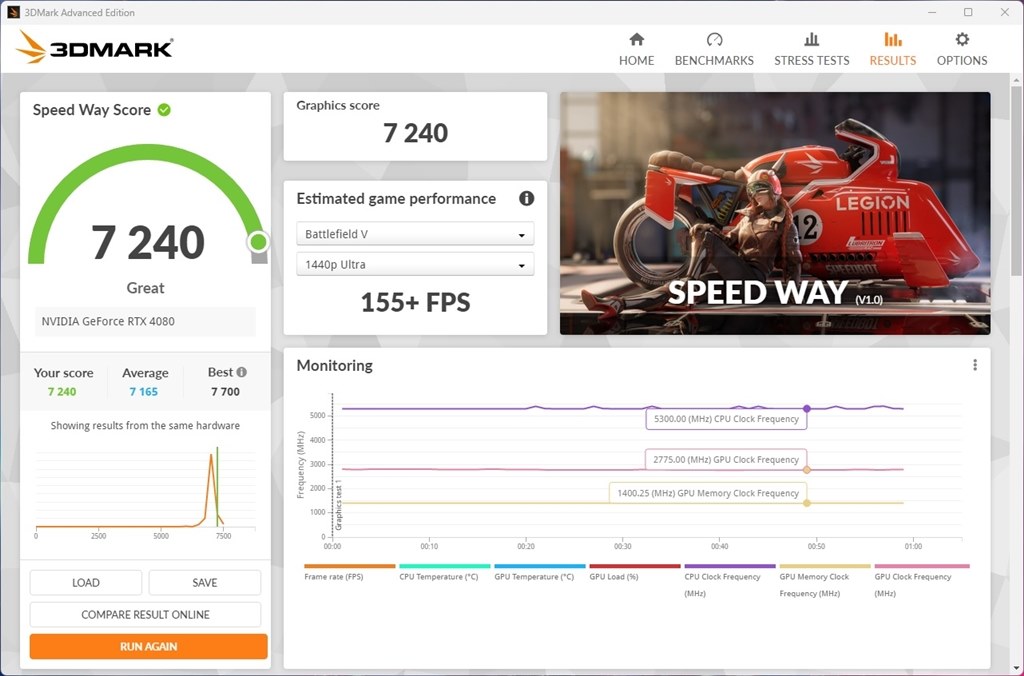Toggle CPU Temperature legend series

(x=444, y=573)
